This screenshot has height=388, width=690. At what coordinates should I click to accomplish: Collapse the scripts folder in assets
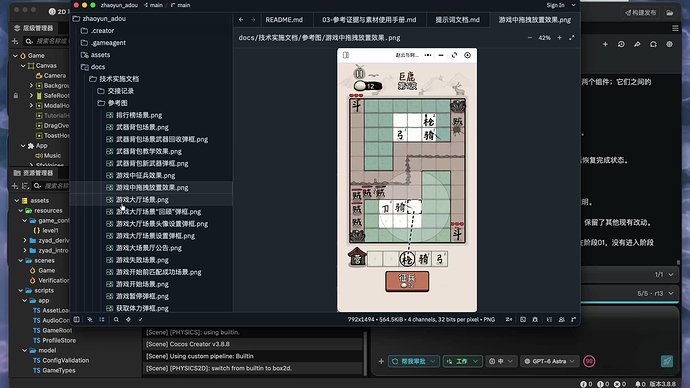tap(21, 290)
